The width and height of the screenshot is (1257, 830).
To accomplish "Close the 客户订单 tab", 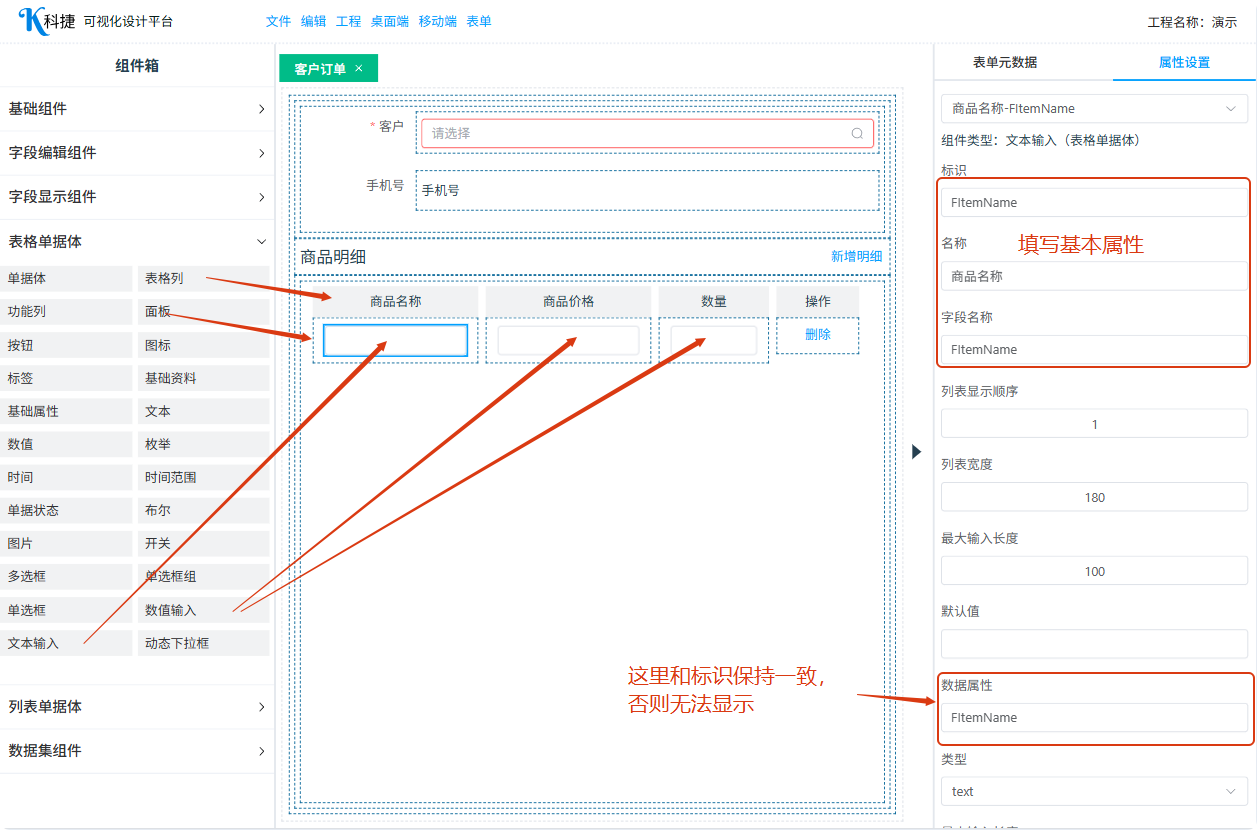I will (x=359, y=69).
